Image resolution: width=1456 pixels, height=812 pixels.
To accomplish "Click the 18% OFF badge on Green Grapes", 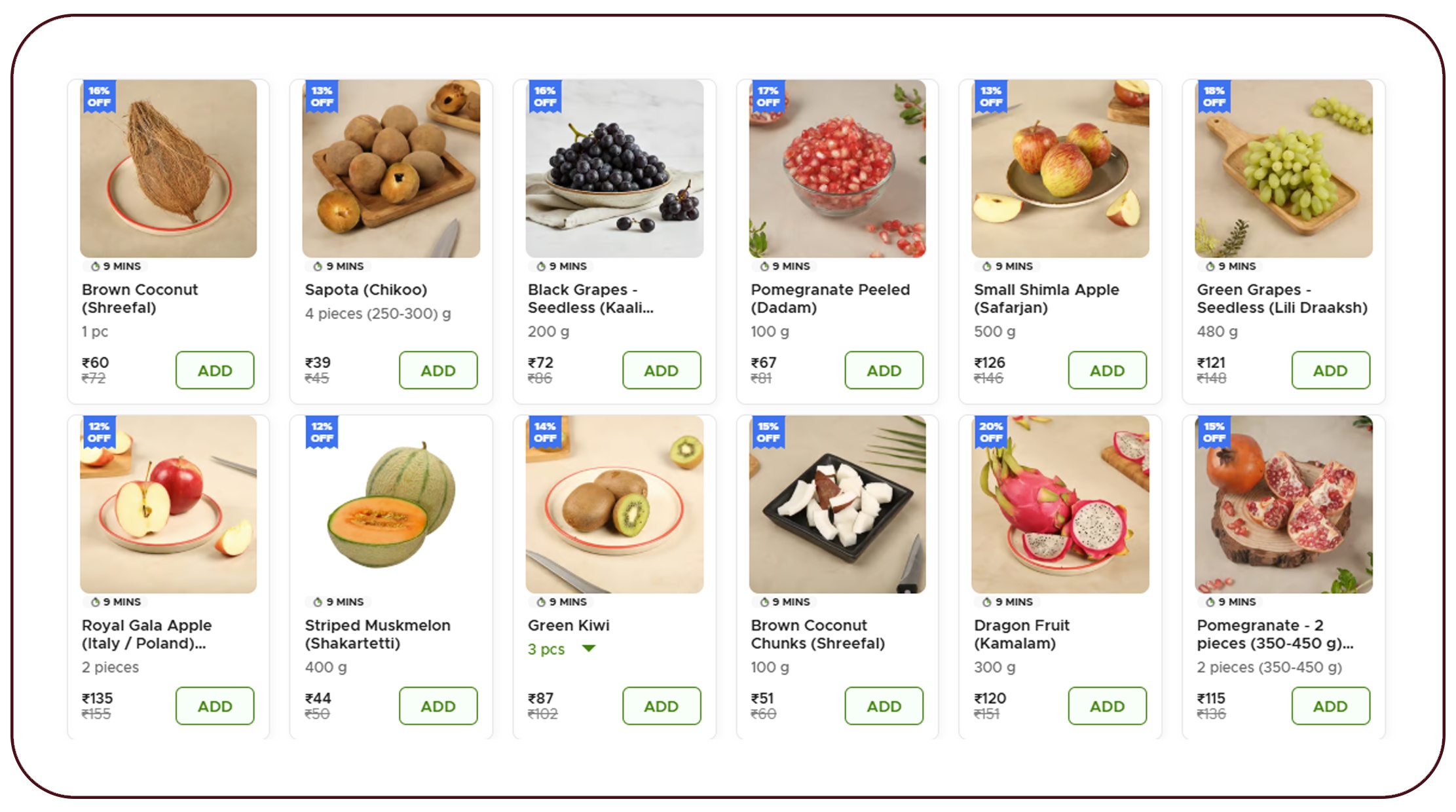I will 1214,97.
